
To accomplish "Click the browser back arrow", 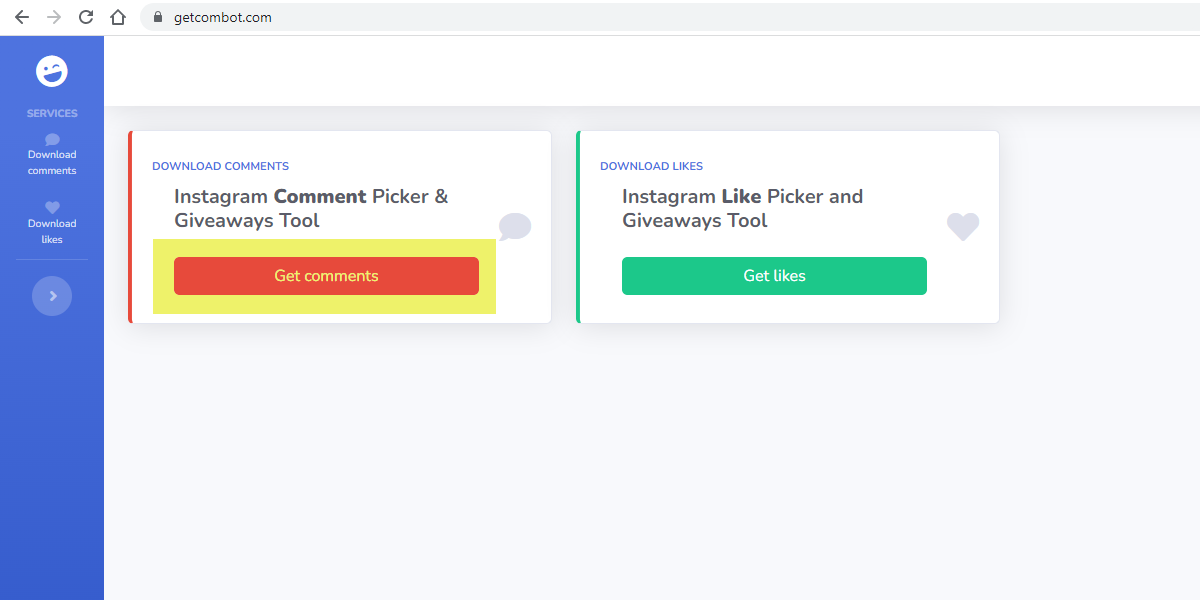I will [x=22, y=17].
